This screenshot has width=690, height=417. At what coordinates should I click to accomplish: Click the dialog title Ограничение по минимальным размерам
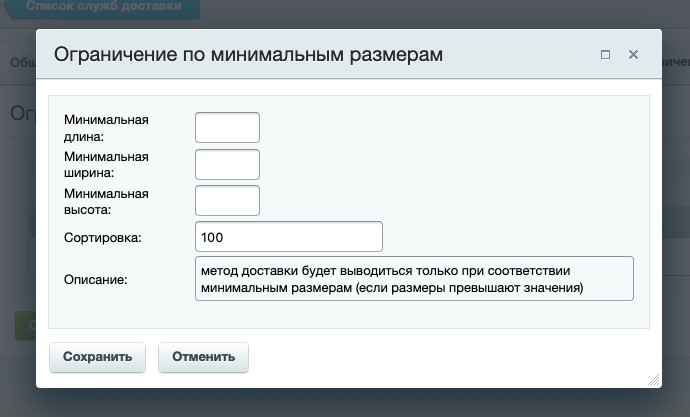[x=248, y=55]
